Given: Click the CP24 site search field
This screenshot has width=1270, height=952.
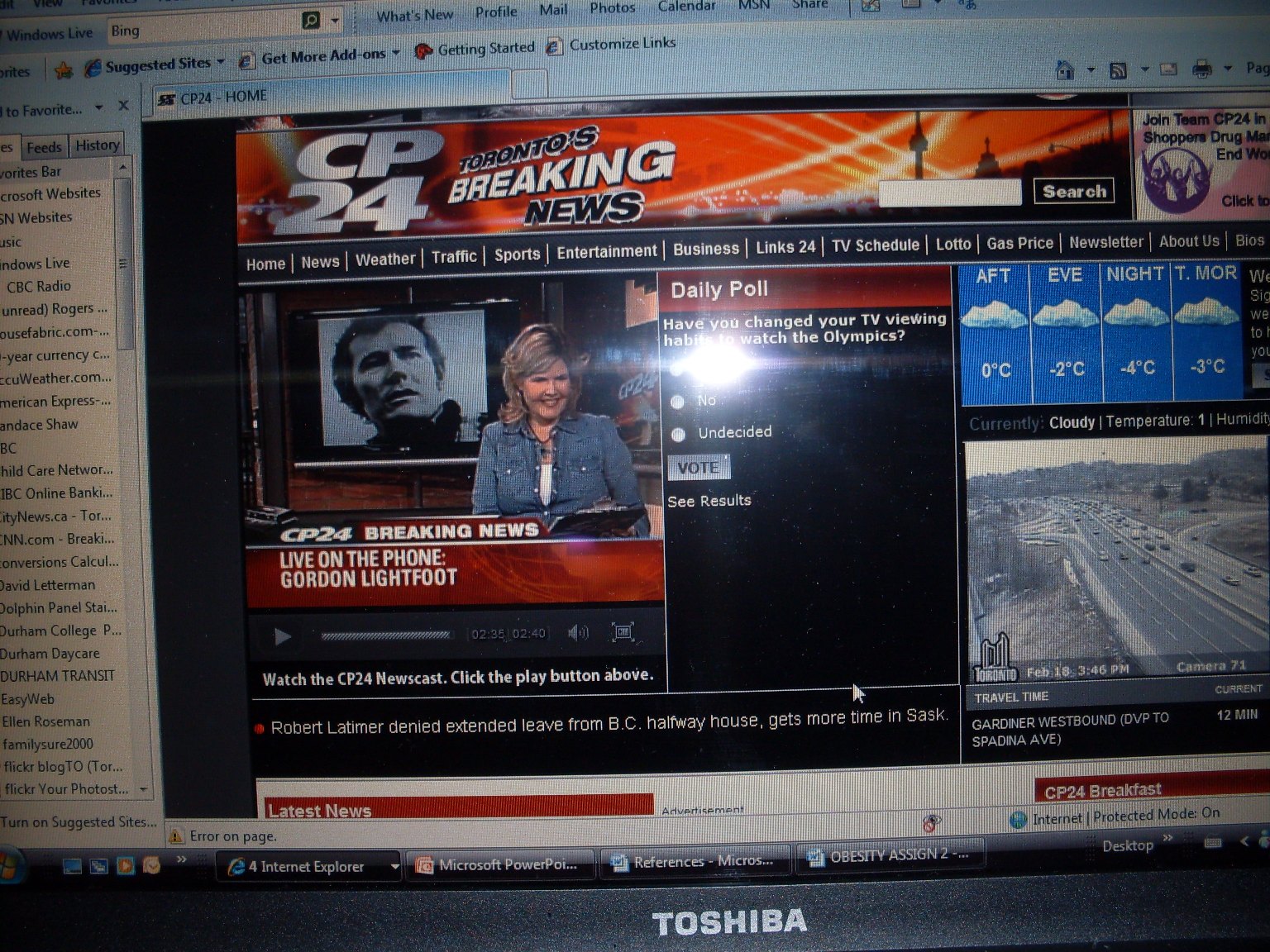Looking at the screenshot, I should [949, 193].
